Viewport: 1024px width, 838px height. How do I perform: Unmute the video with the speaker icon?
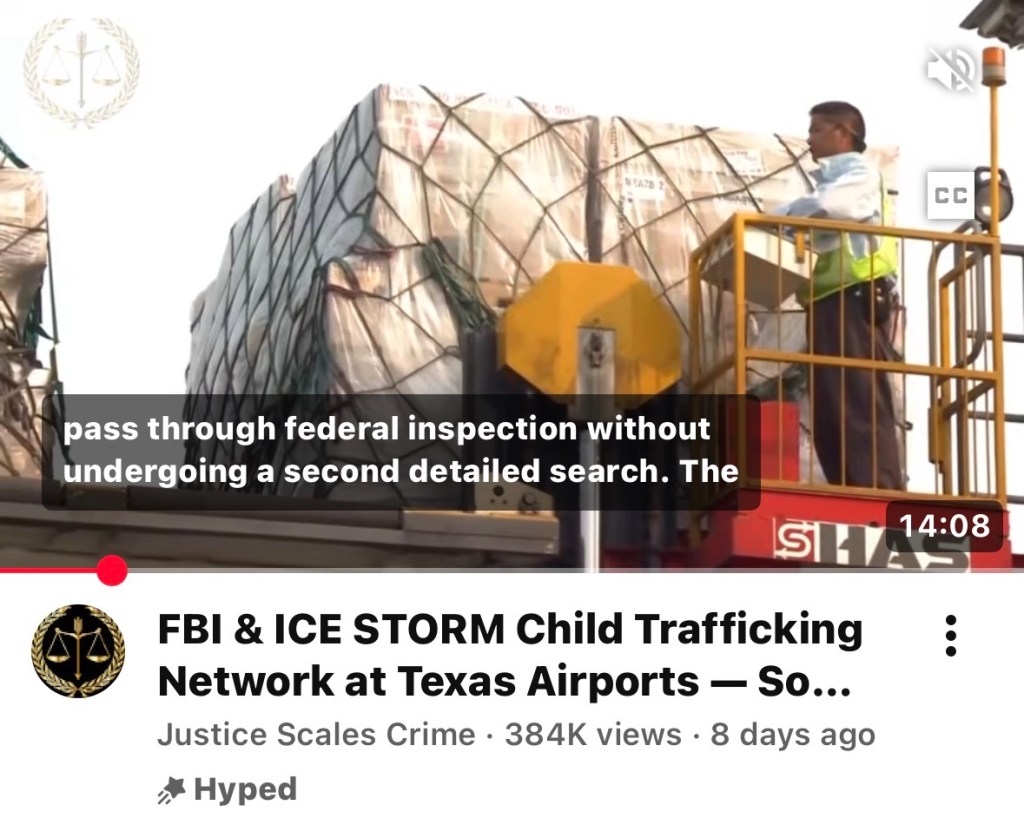(x=951, y=67)
